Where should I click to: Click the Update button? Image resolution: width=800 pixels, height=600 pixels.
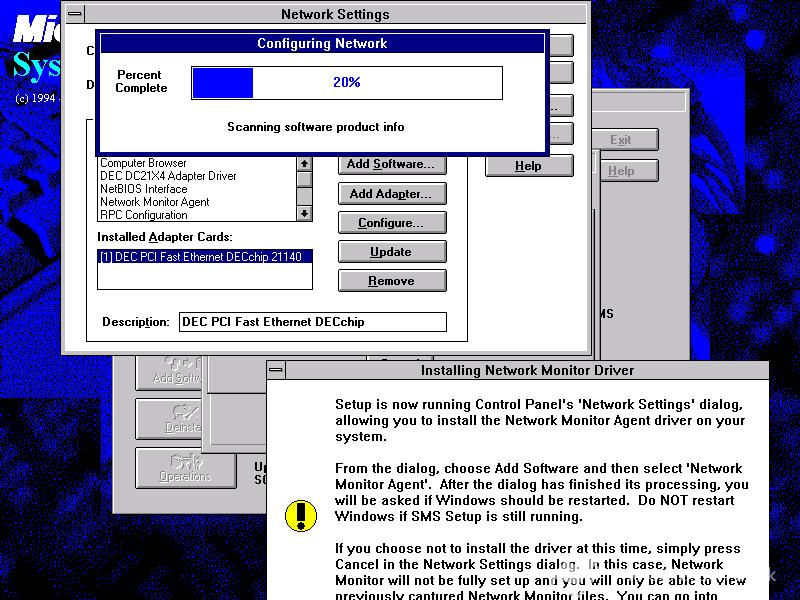point(392,252)
